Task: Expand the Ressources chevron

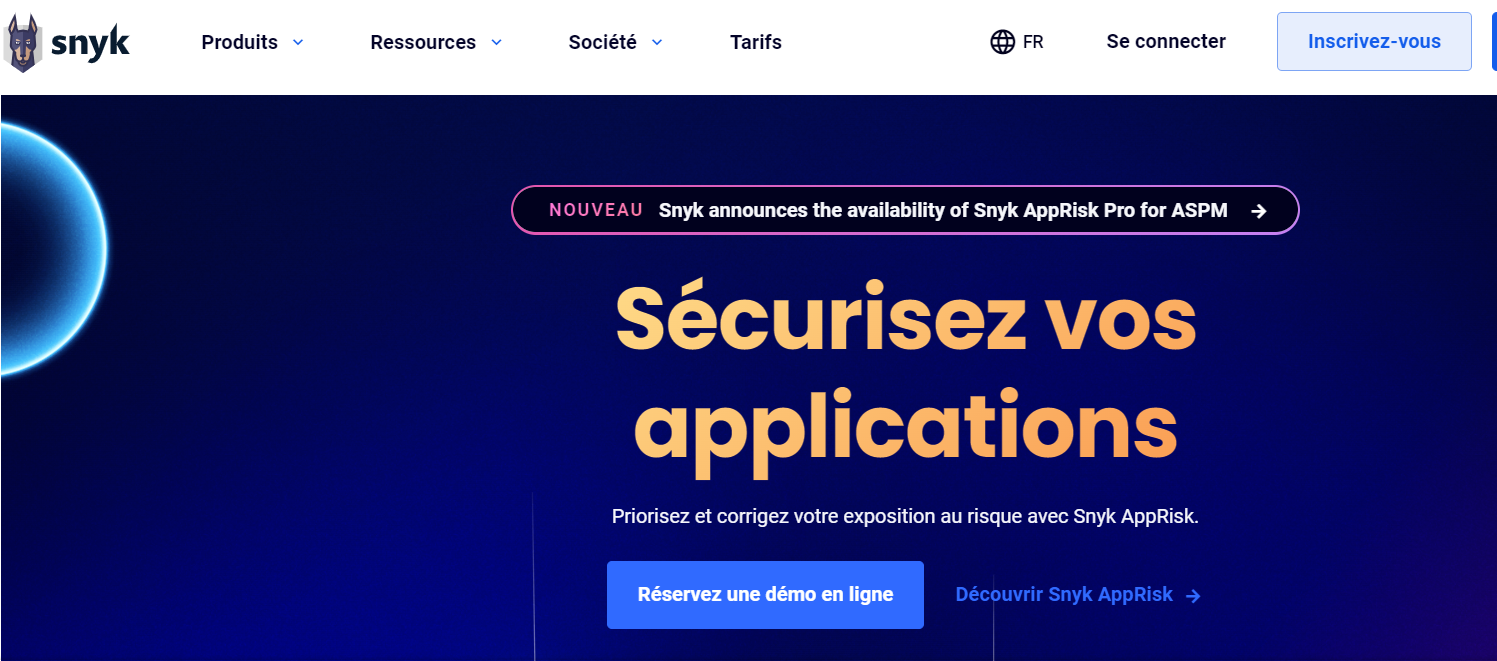Action: [496, 42]
